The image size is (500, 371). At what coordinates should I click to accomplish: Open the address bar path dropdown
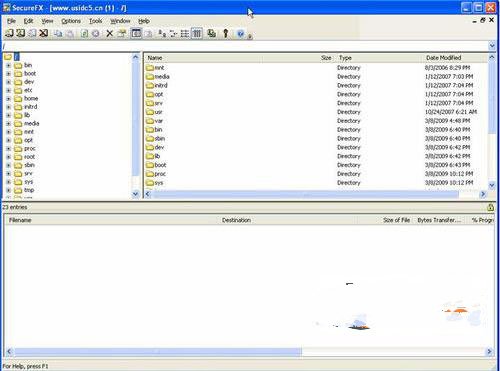492,46
